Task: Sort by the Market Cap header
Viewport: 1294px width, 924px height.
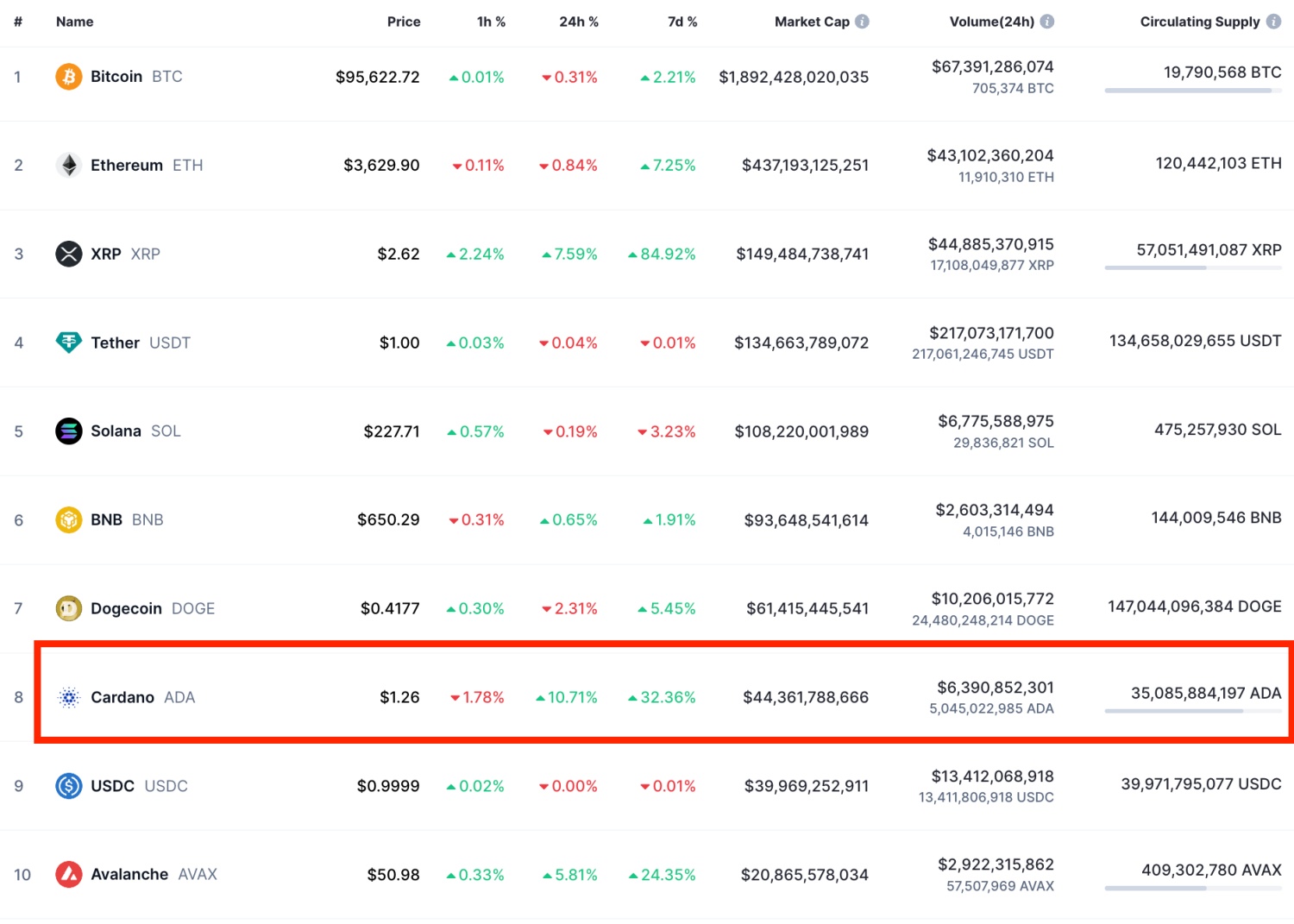Action: (812, 22)
